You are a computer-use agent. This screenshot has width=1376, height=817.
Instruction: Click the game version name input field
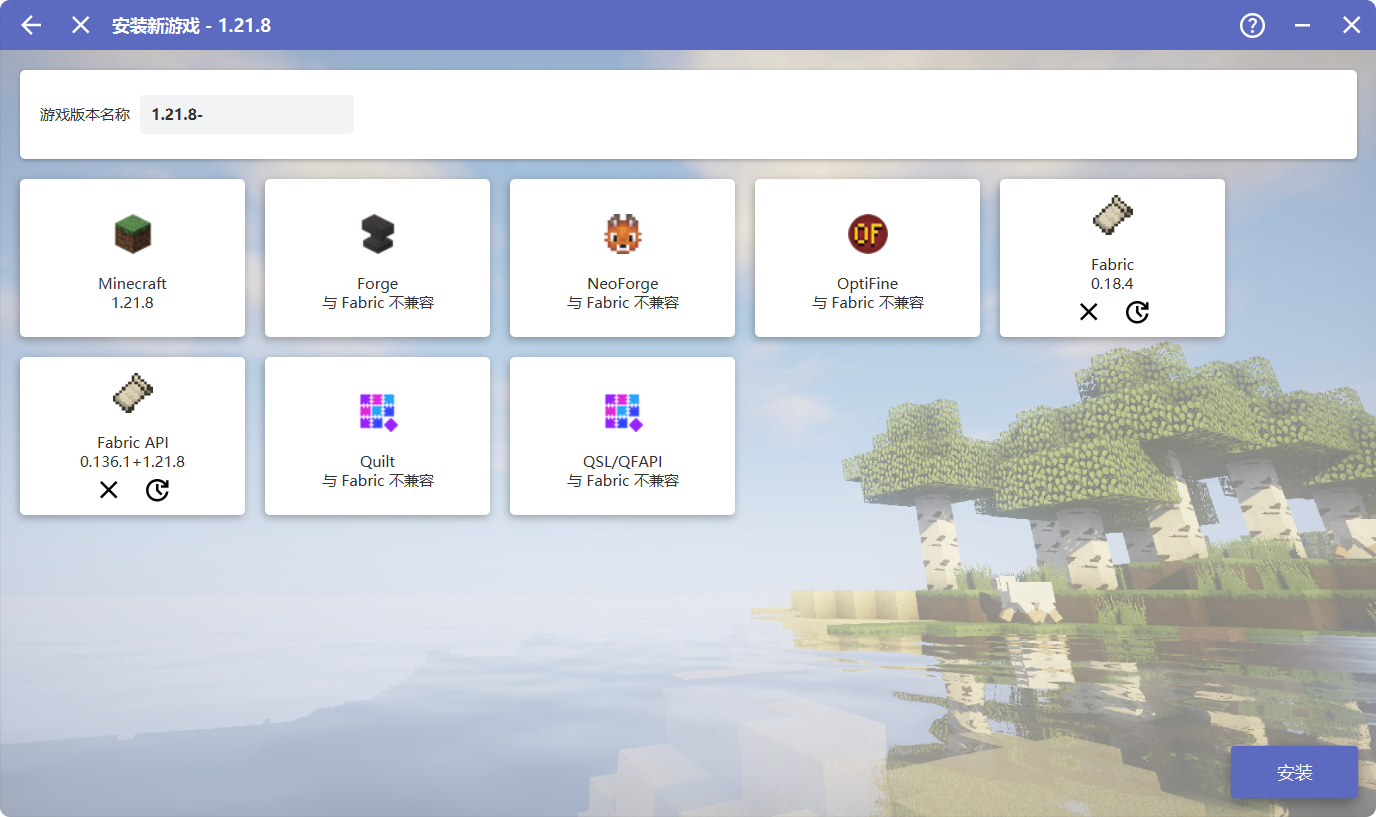[x=247, y=114]
